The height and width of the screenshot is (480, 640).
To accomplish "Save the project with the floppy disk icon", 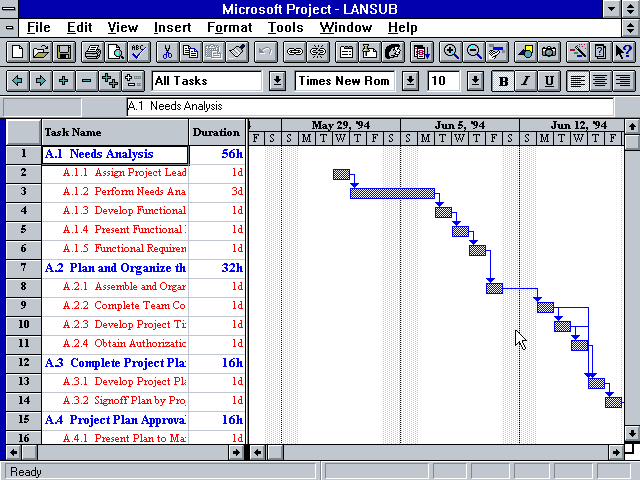I will 63,51.
